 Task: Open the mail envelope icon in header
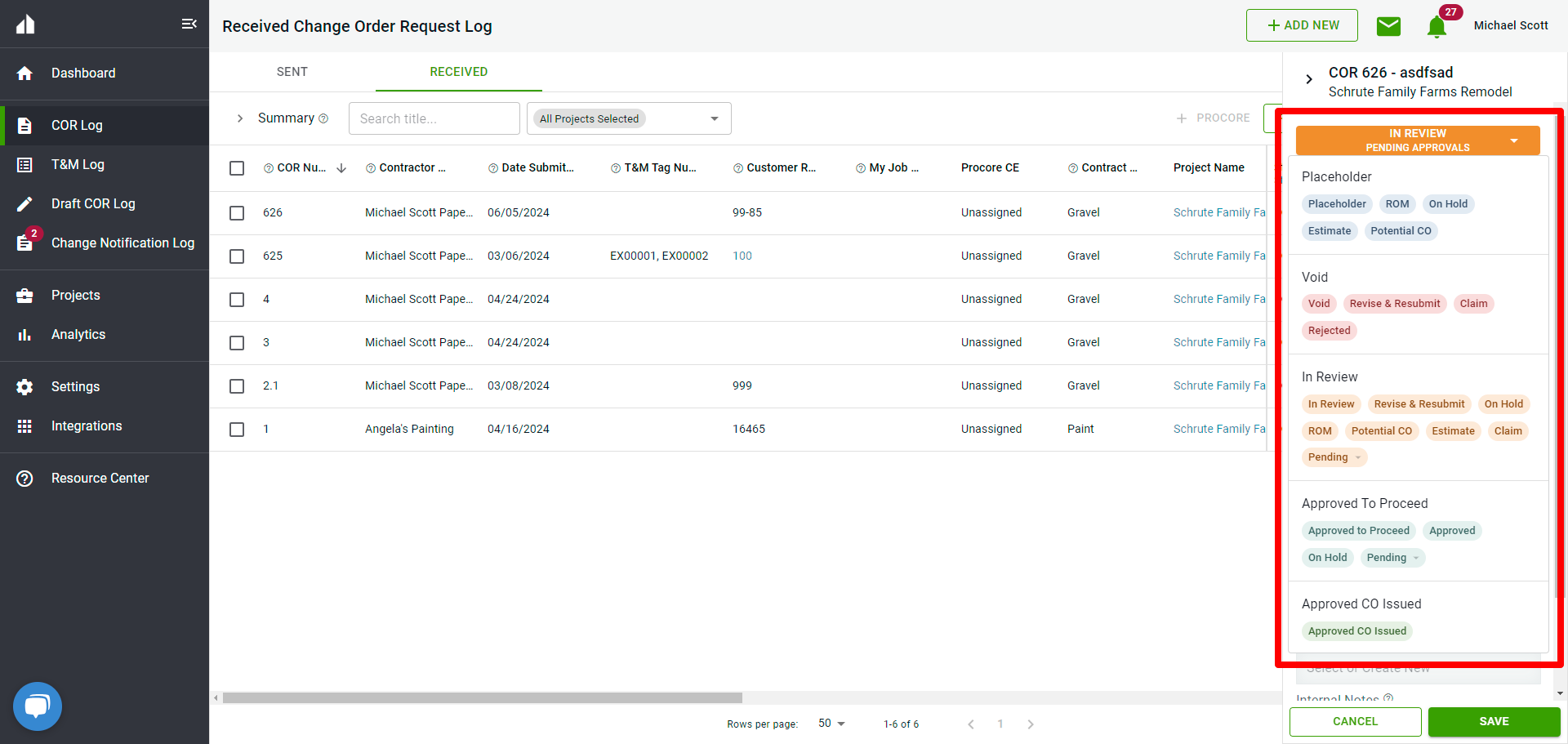(1388, 26)
